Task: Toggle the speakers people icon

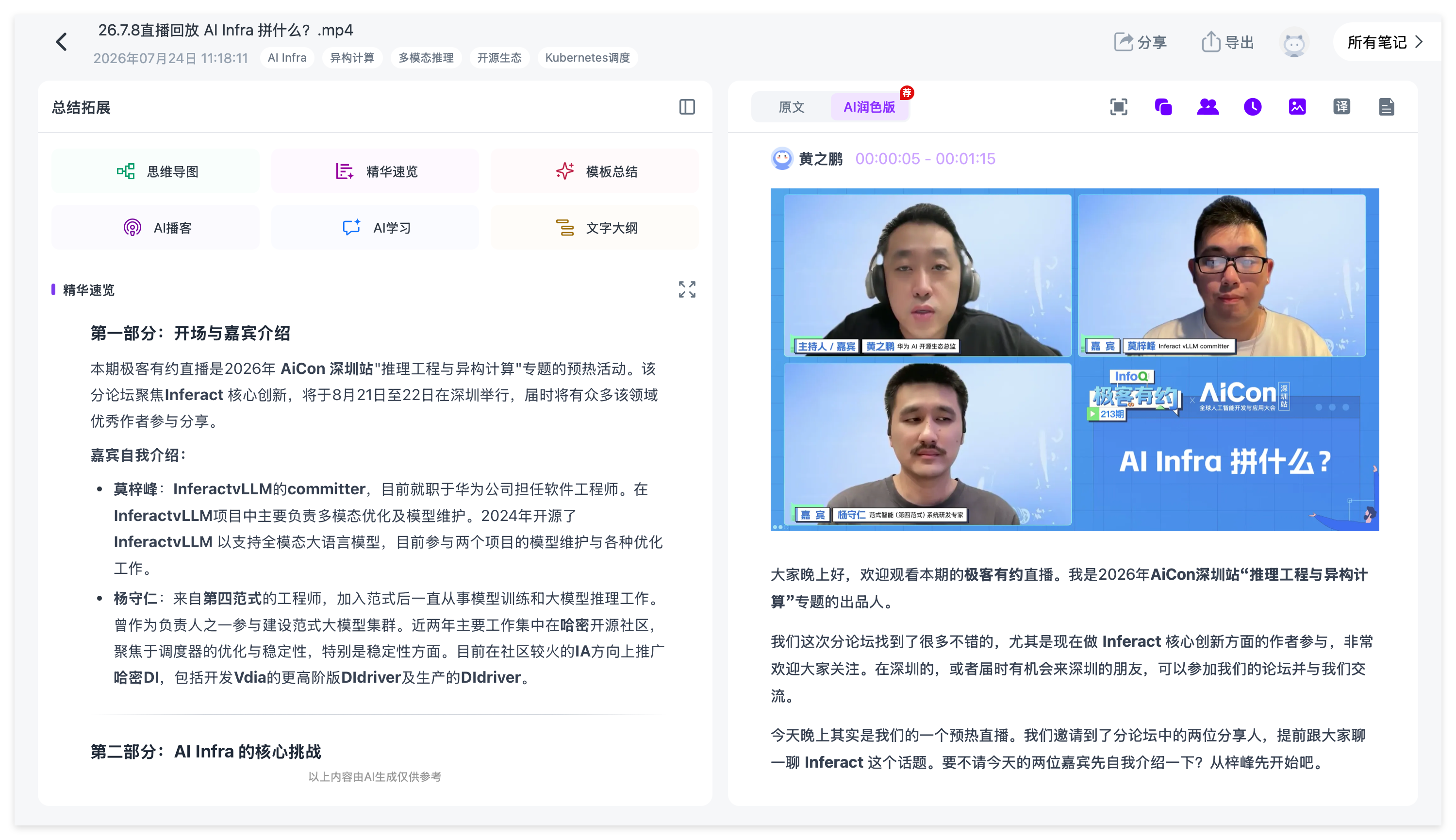Action: pyautogui.click(x=1208, y=107)
